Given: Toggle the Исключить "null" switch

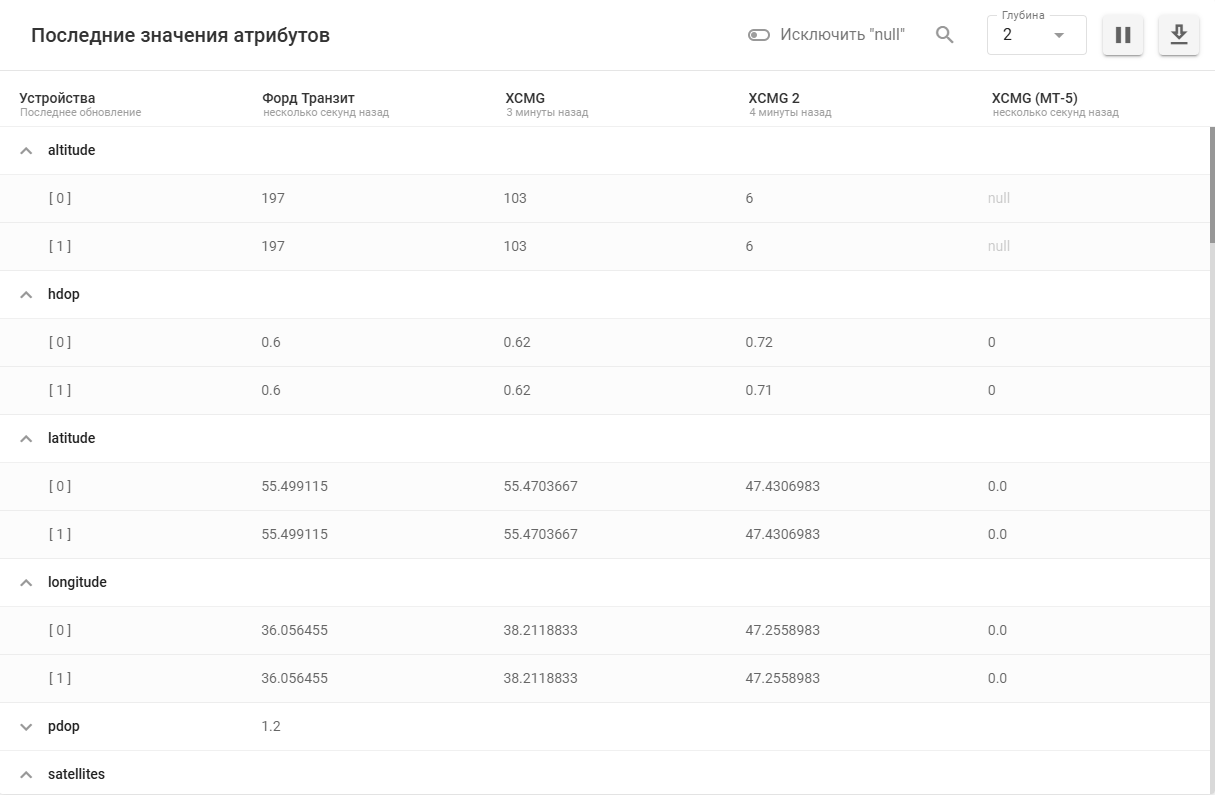Looking at the screenshot, I should [x=759, y=35].
